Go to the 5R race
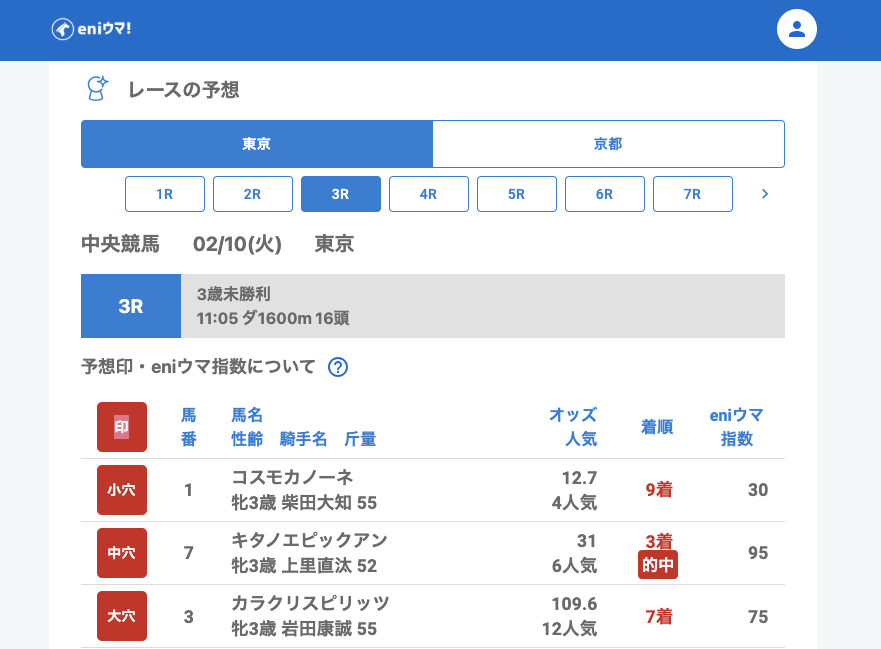881x649 pixels. pos(517,194)
